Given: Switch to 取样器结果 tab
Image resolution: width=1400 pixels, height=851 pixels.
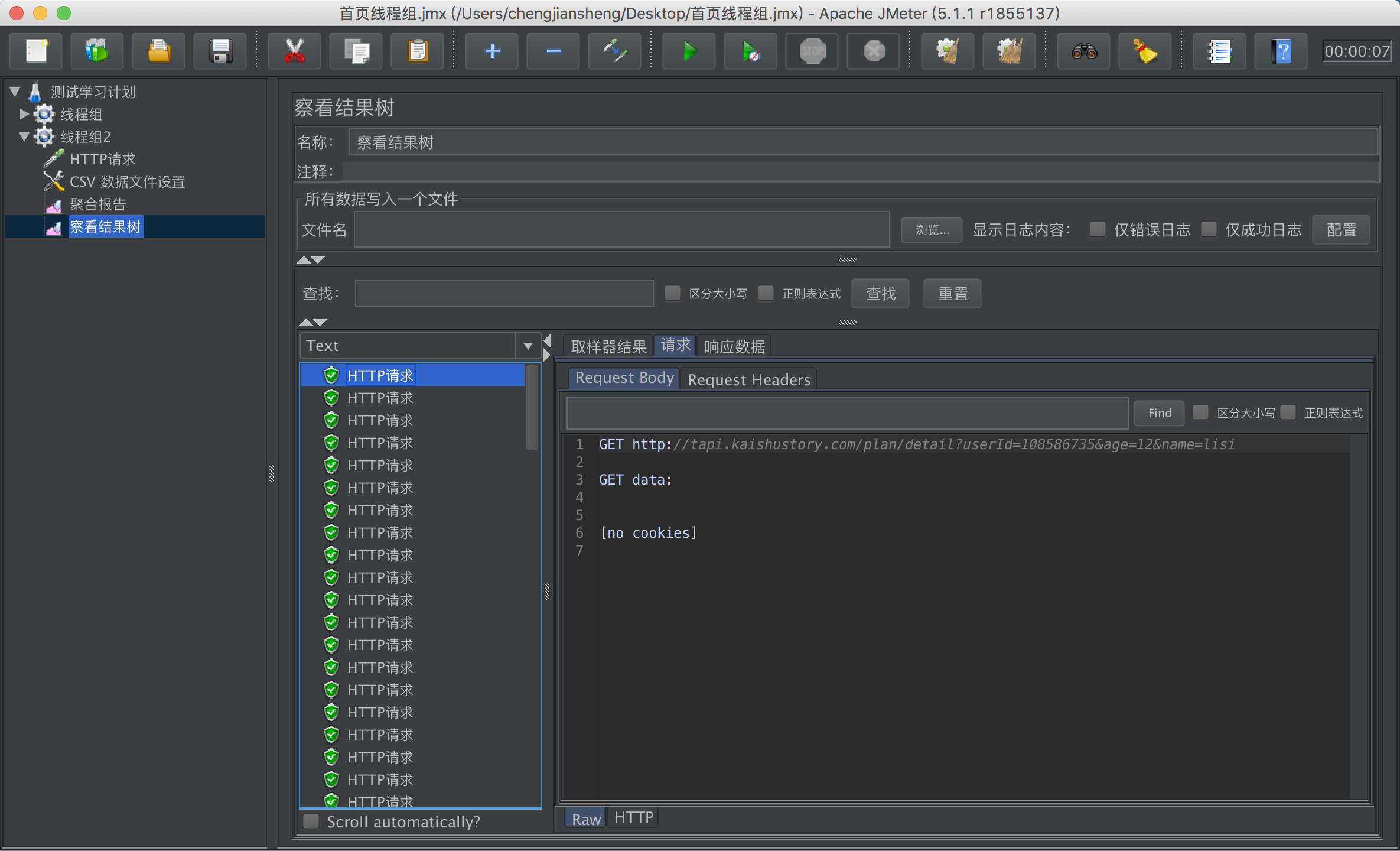Looking at the screenshot, I should click(x=608, y=346).
